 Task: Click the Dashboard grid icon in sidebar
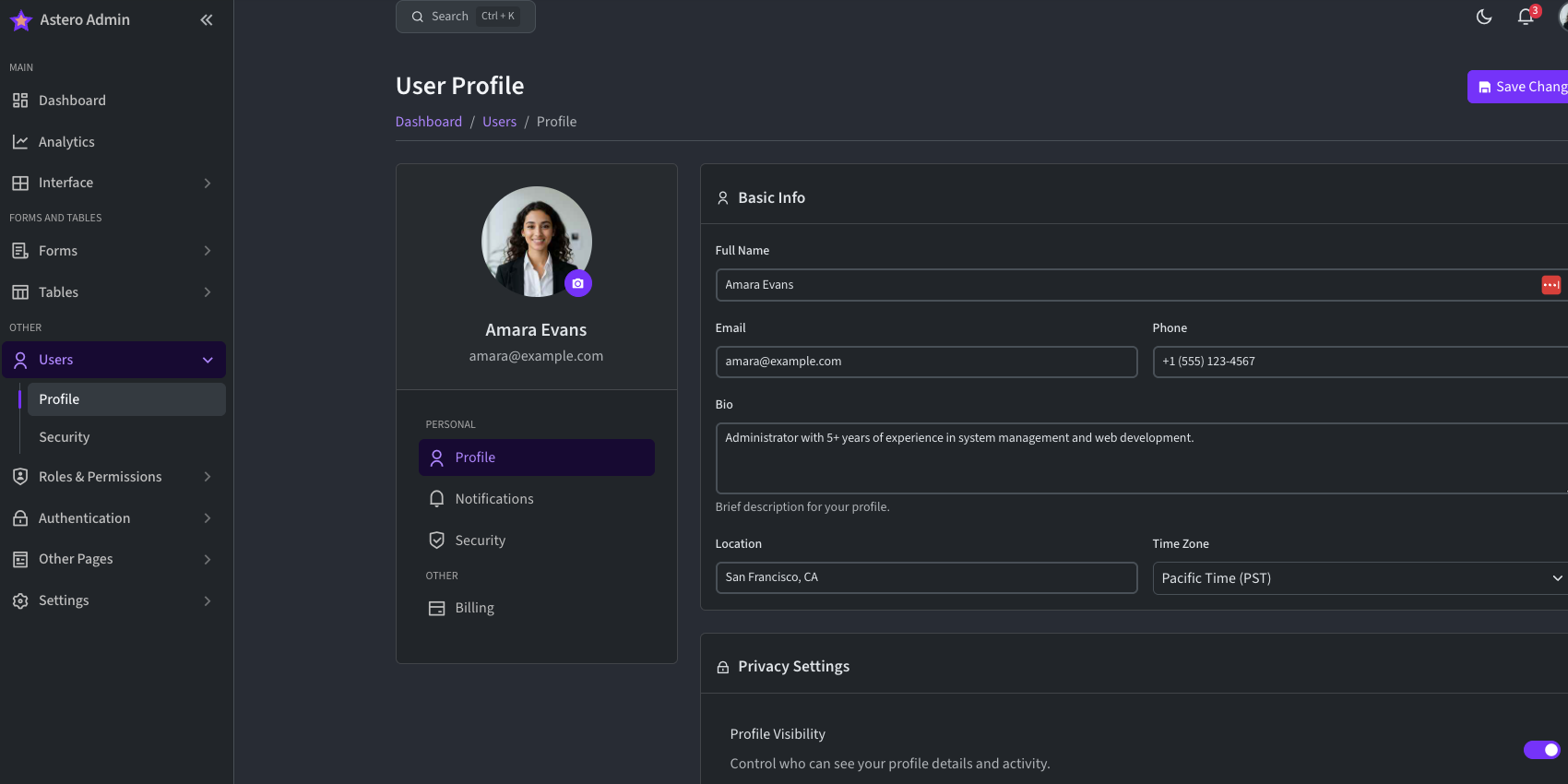click(20, 101)
